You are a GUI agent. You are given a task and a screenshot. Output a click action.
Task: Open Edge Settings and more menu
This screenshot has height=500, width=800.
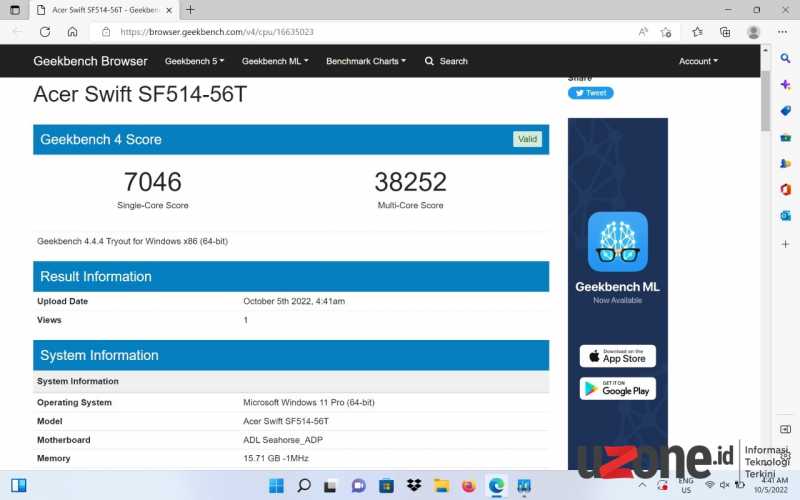pos(783,32)
